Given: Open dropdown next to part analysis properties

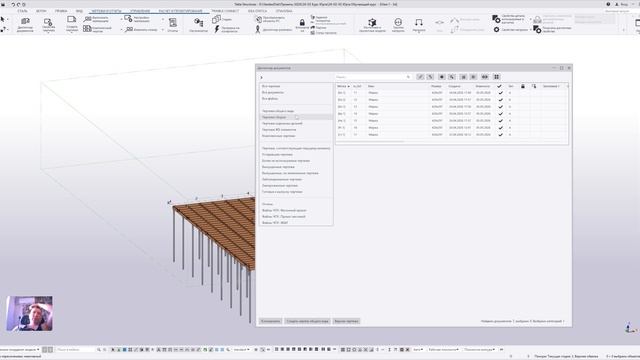Looking at the screenshot, I should point(530,19).
